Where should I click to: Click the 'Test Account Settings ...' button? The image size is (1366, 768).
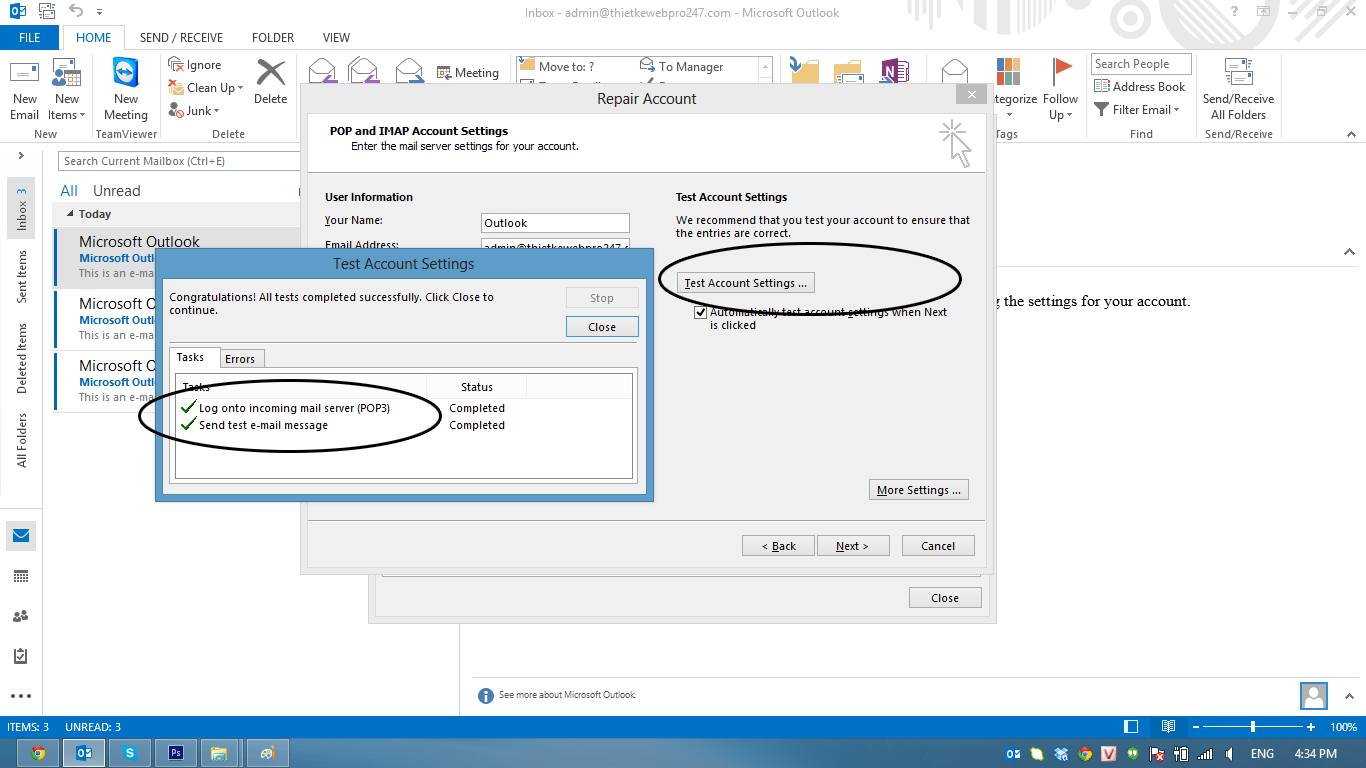coord(746,283)
